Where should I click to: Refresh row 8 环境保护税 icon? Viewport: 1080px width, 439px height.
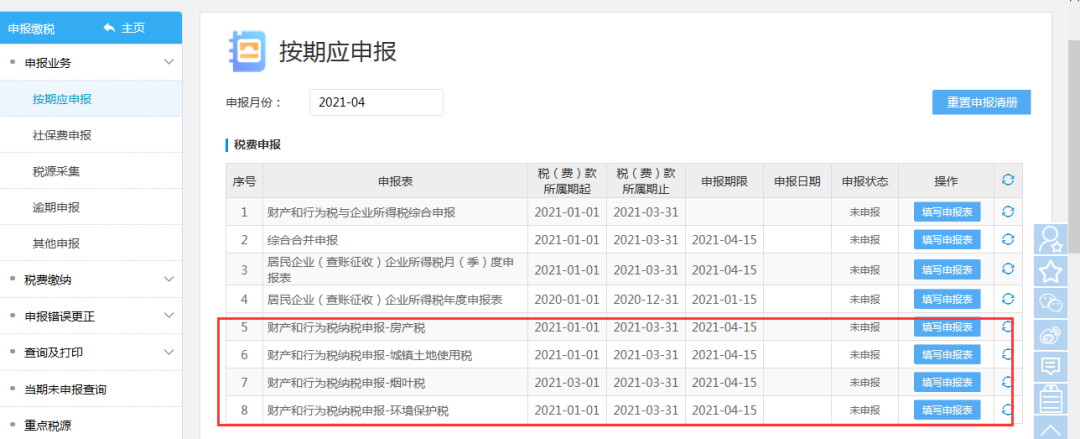(1008, 409)
